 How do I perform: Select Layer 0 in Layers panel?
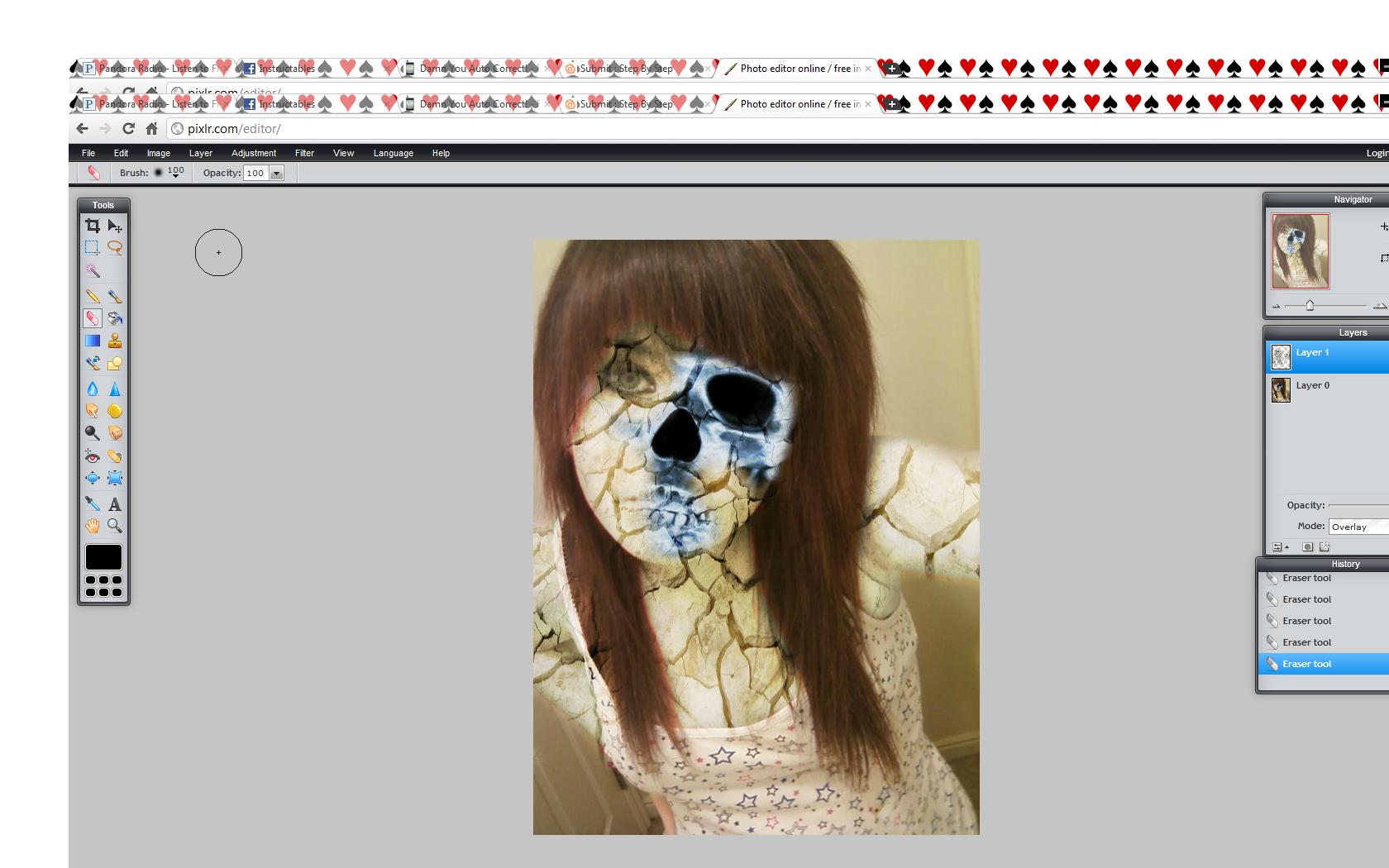[x=1327, y=389]
